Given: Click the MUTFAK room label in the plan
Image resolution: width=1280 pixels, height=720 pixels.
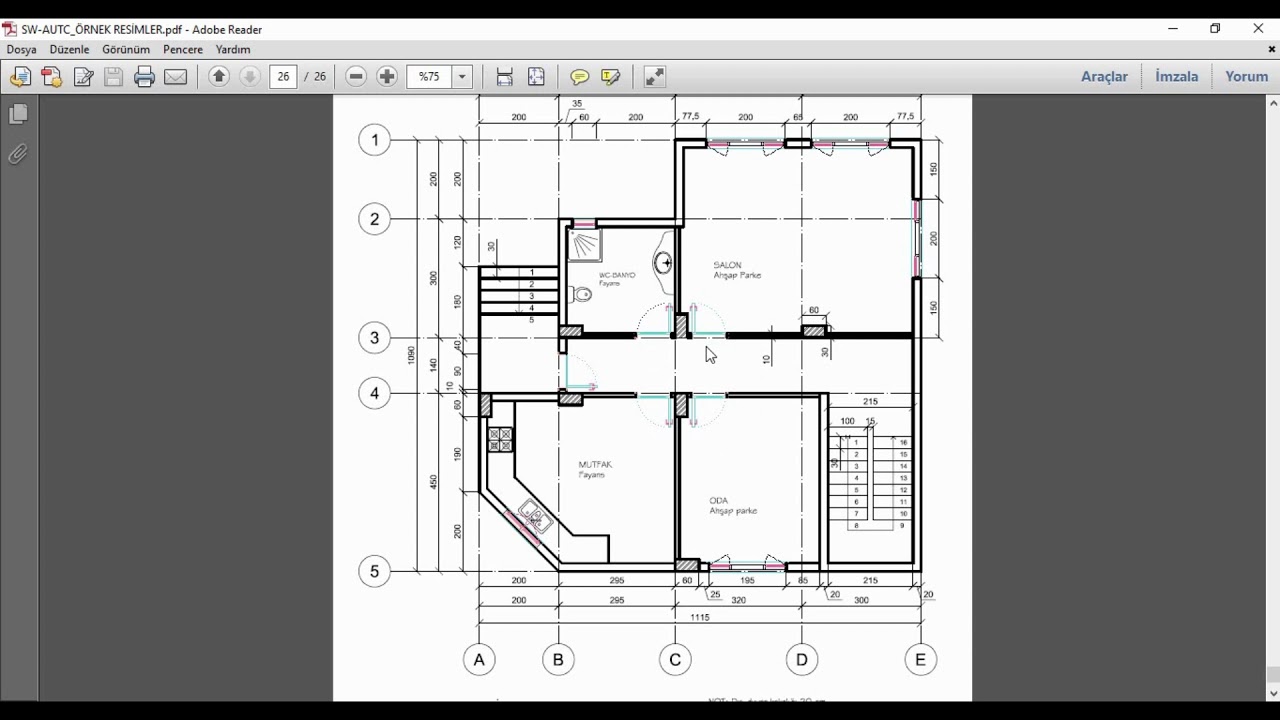Looking at the screenshot, I should 595,465.
